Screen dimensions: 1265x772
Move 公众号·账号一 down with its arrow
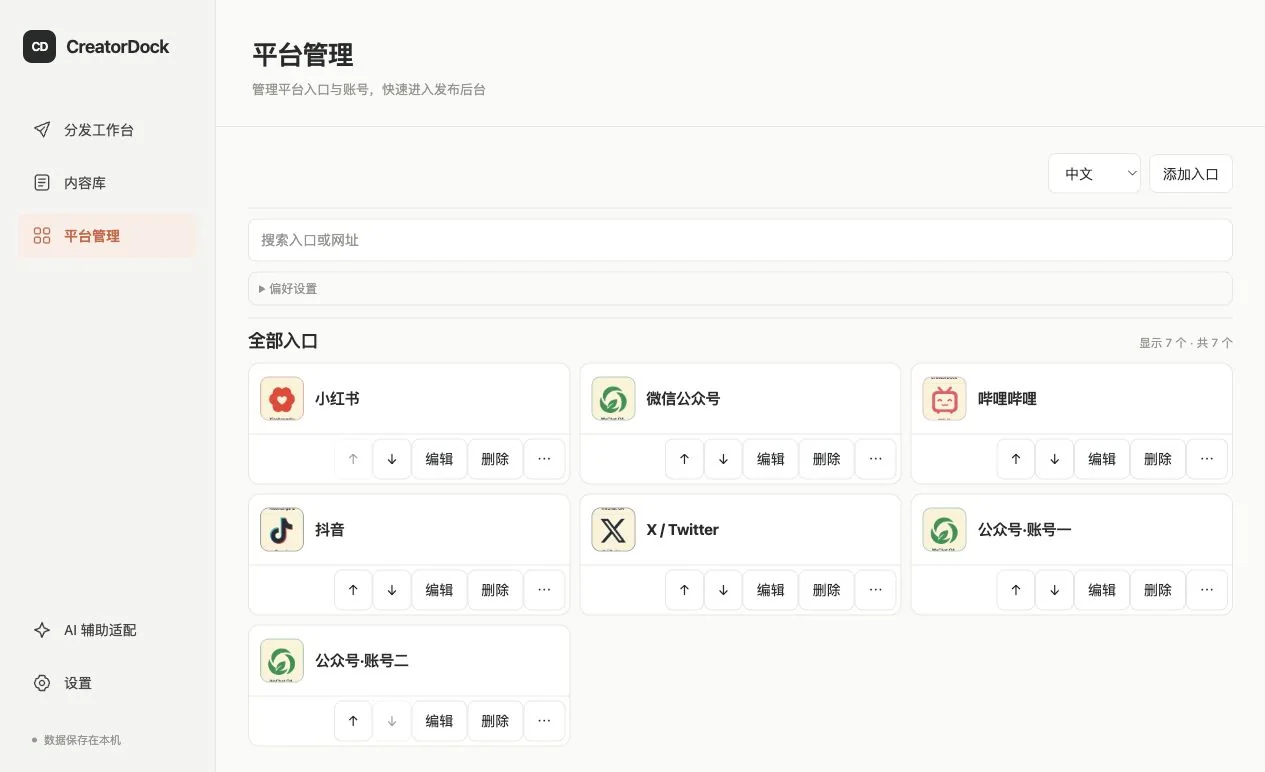[1055, 590]
